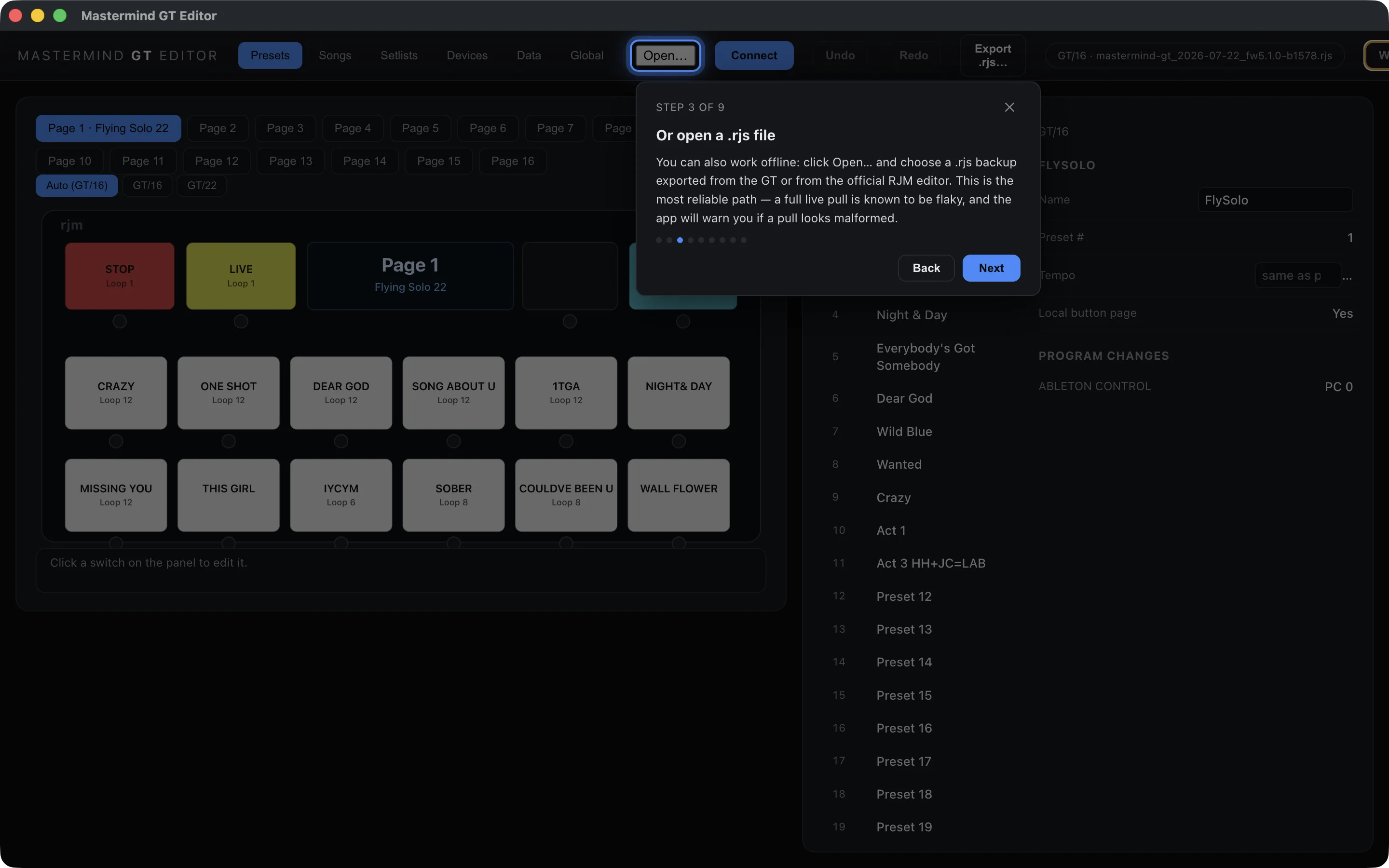1389x868 pixels.
Task: Go Back in the tutorial dialog
Action: [x=926, y=268]
